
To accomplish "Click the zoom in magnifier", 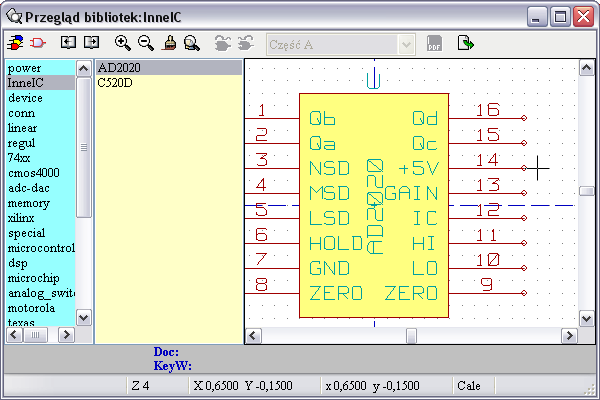I will tap(122, 43).
